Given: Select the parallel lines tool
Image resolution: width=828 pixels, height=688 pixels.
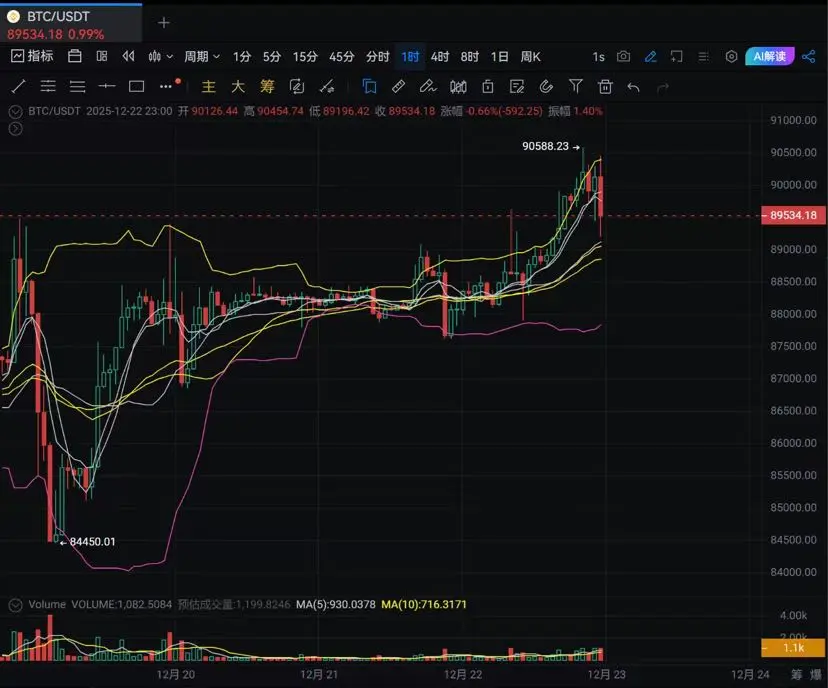Looking at the screenshot, I should (77, 86).
